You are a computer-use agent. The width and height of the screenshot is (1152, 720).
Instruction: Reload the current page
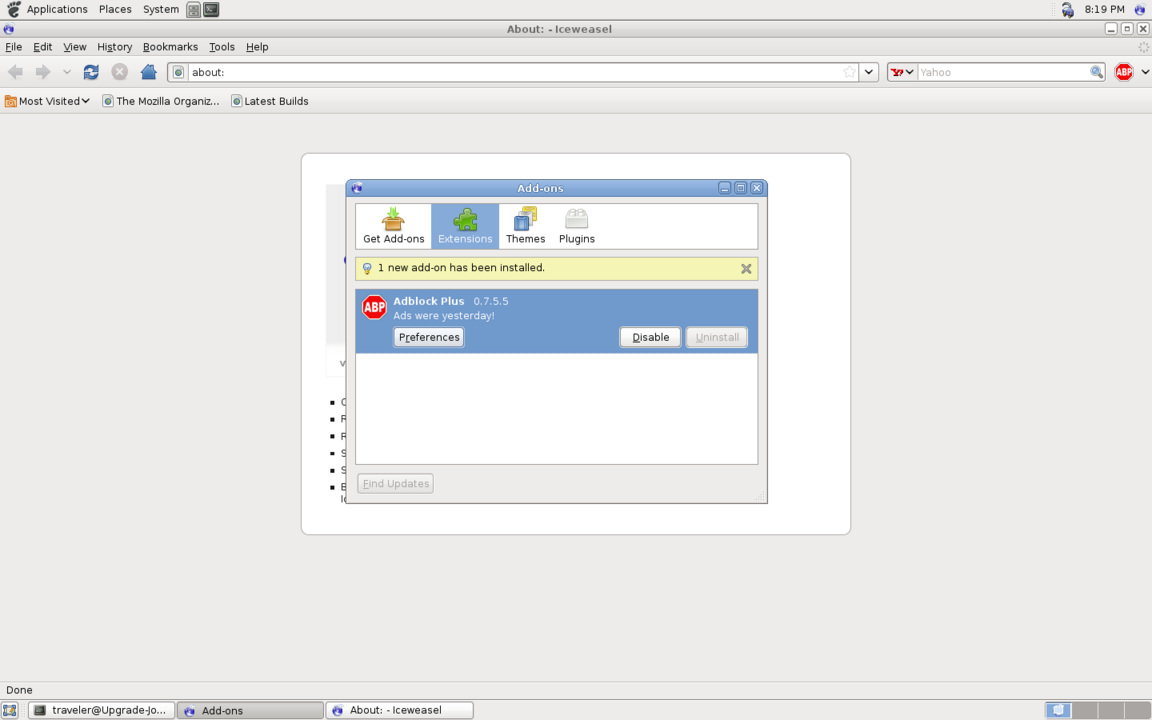(91, 72)
